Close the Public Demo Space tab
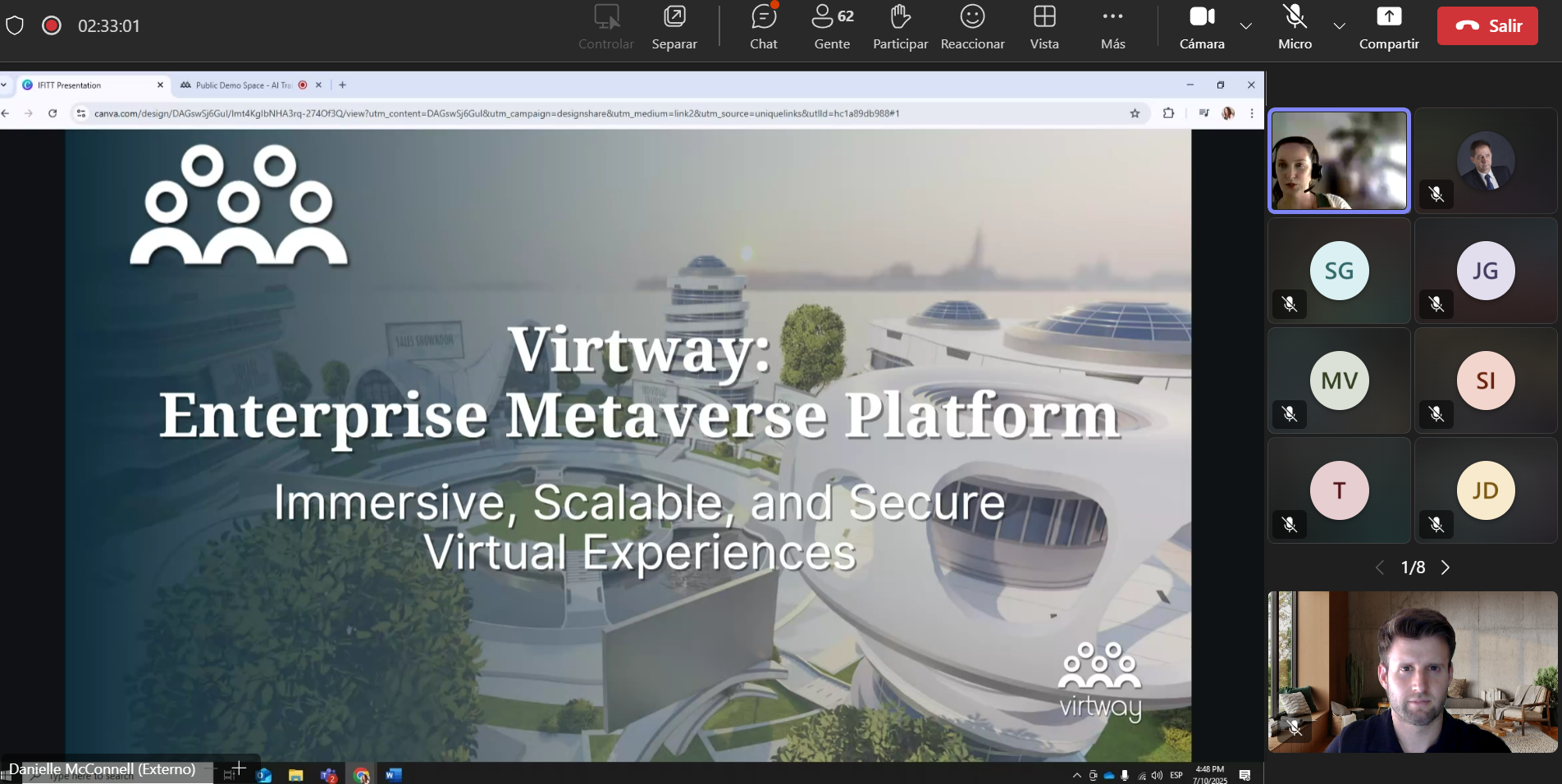This screenshot has height=784, width=1562. 319,85
